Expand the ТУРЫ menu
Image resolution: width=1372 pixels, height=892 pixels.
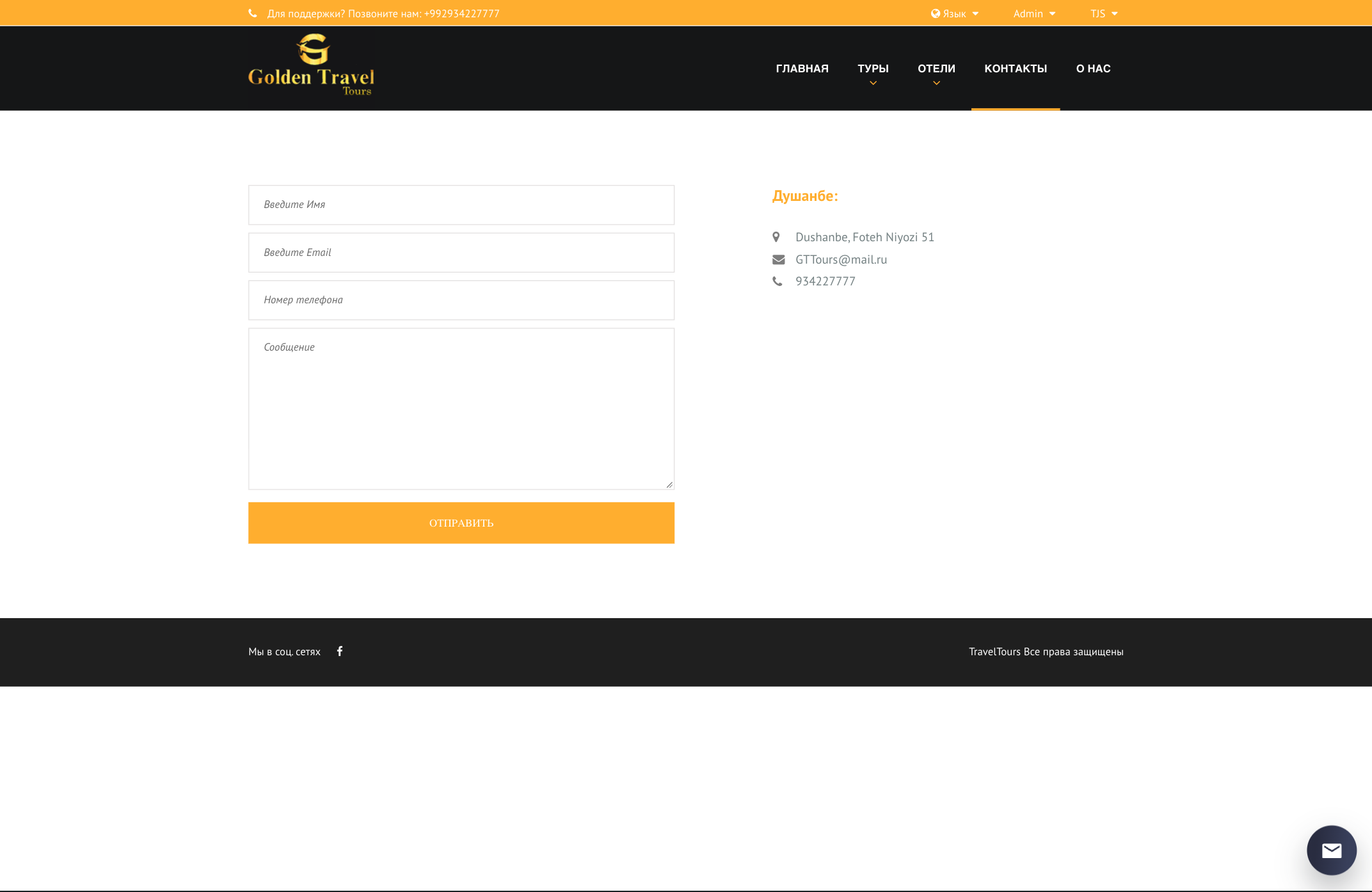click(873, 68)
